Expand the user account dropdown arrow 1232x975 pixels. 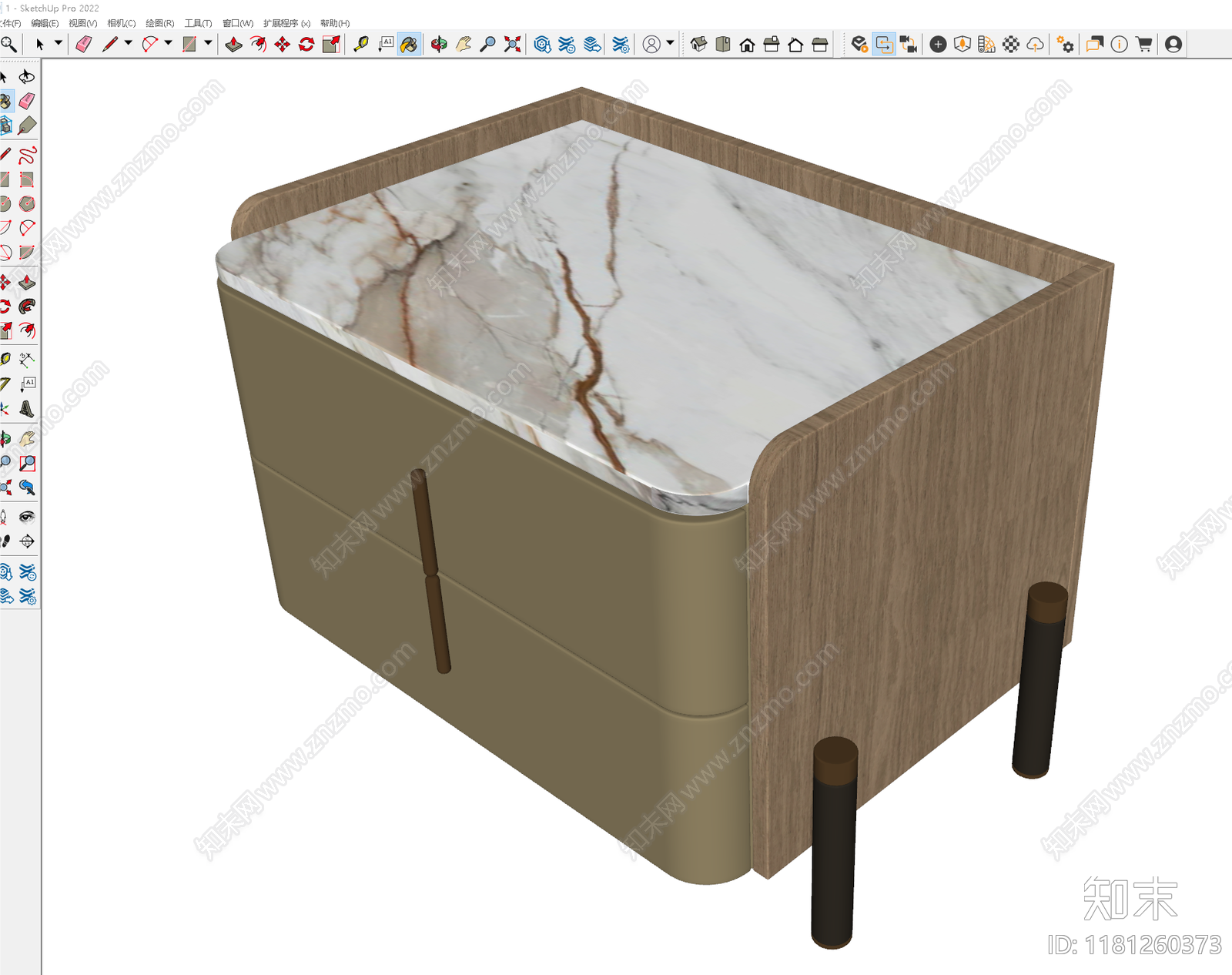pyautogui.click(x=670, y=43)
